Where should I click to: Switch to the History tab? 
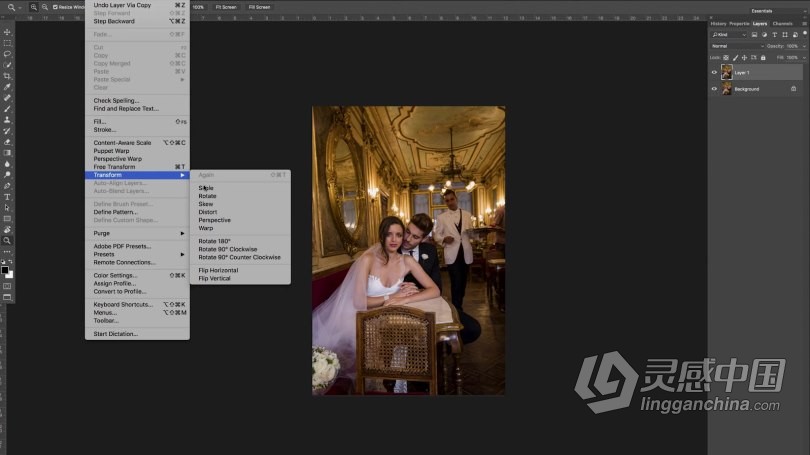click(x=718, y=24)
